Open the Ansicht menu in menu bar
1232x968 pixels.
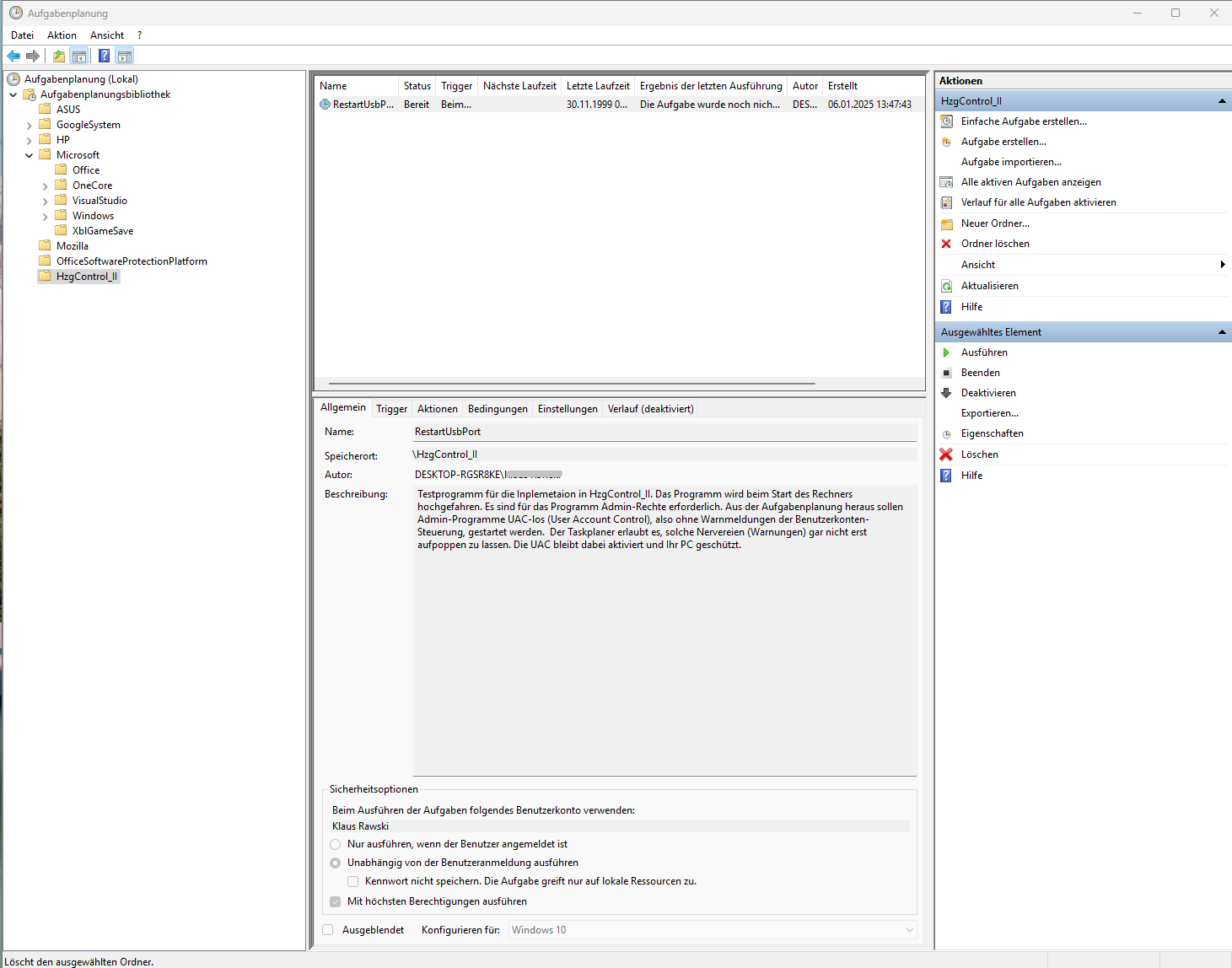pos(107,35)
